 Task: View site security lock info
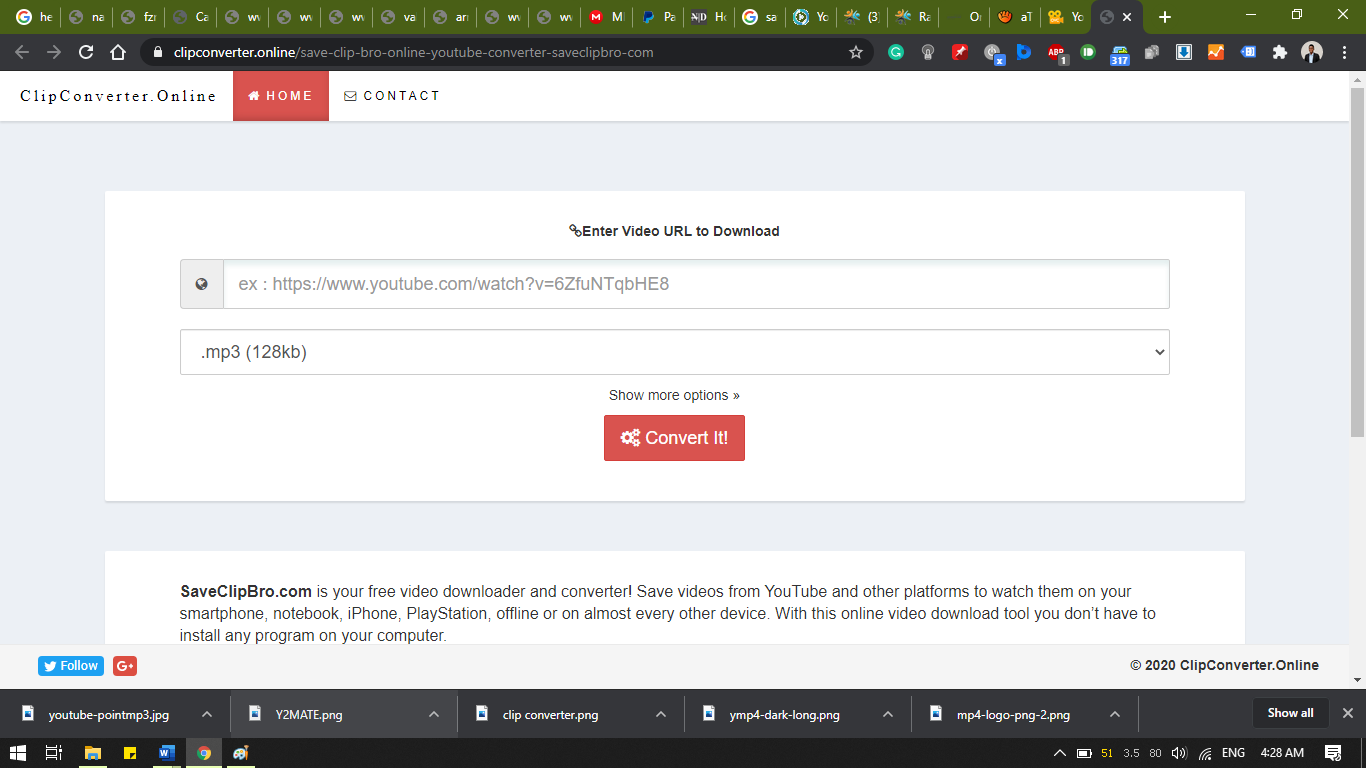tap(158, 52)
